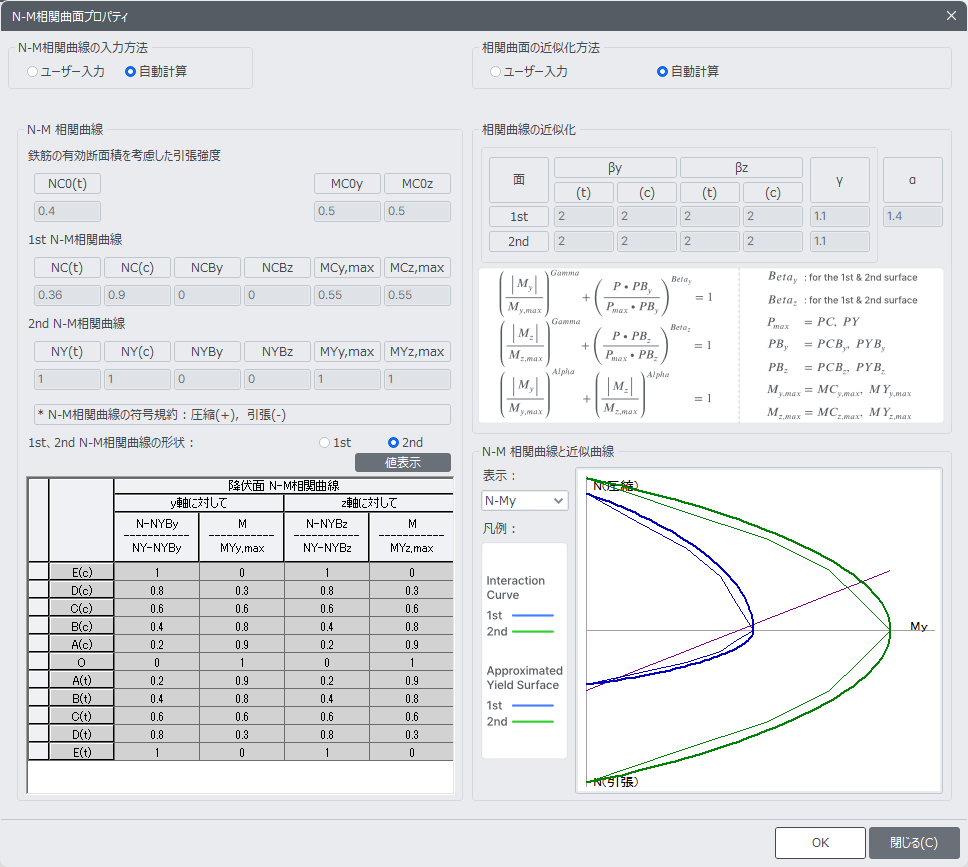The image size is (968, 867).
Task: Choose the 1st curve shape radio button
Action: (x=335, y=443)
